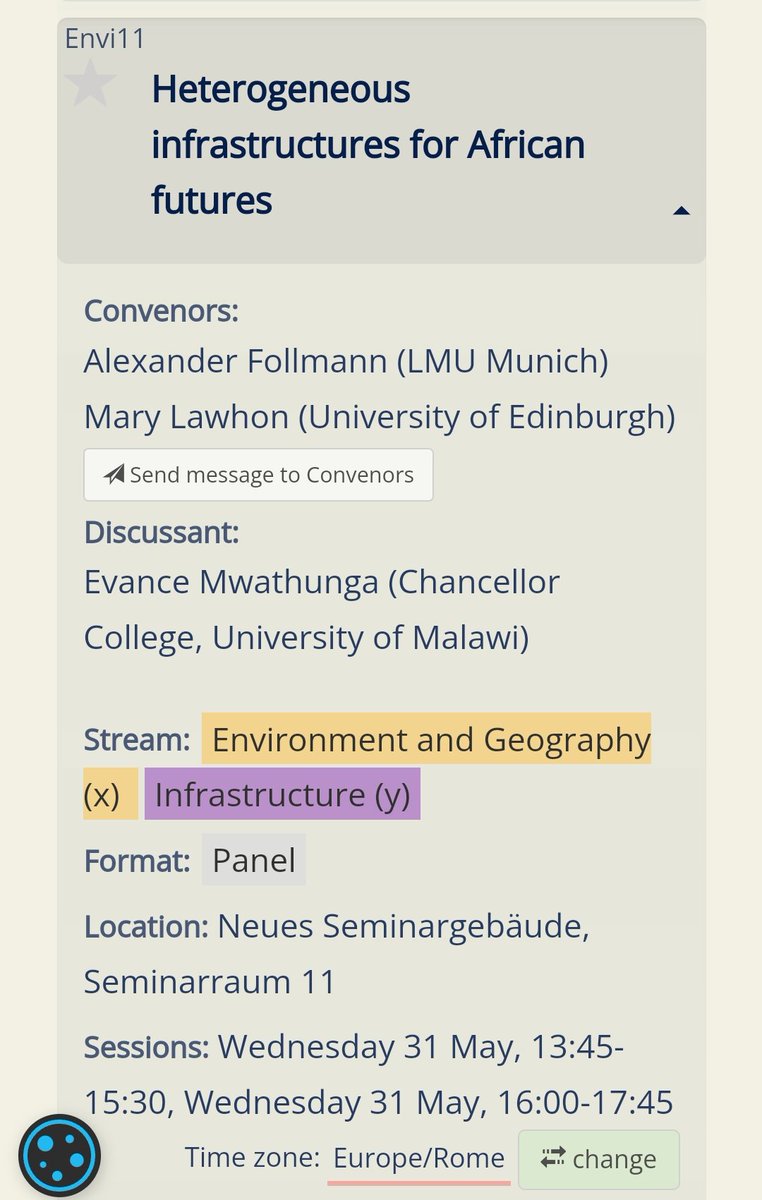Click the paper plane icon beside Send message

[x=115, y=475]
